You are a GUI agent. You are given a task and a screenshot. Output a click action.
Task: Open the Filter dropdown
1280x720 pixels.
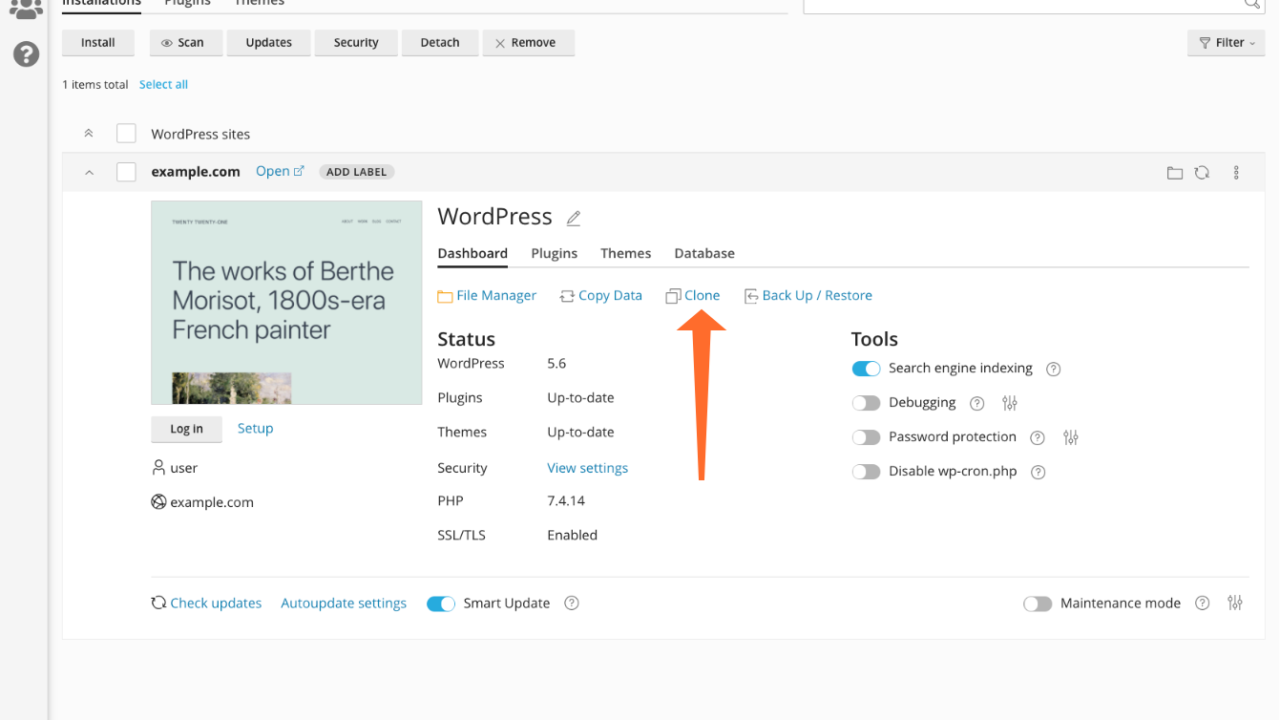pyautogui.click(x=1226, y=43)
